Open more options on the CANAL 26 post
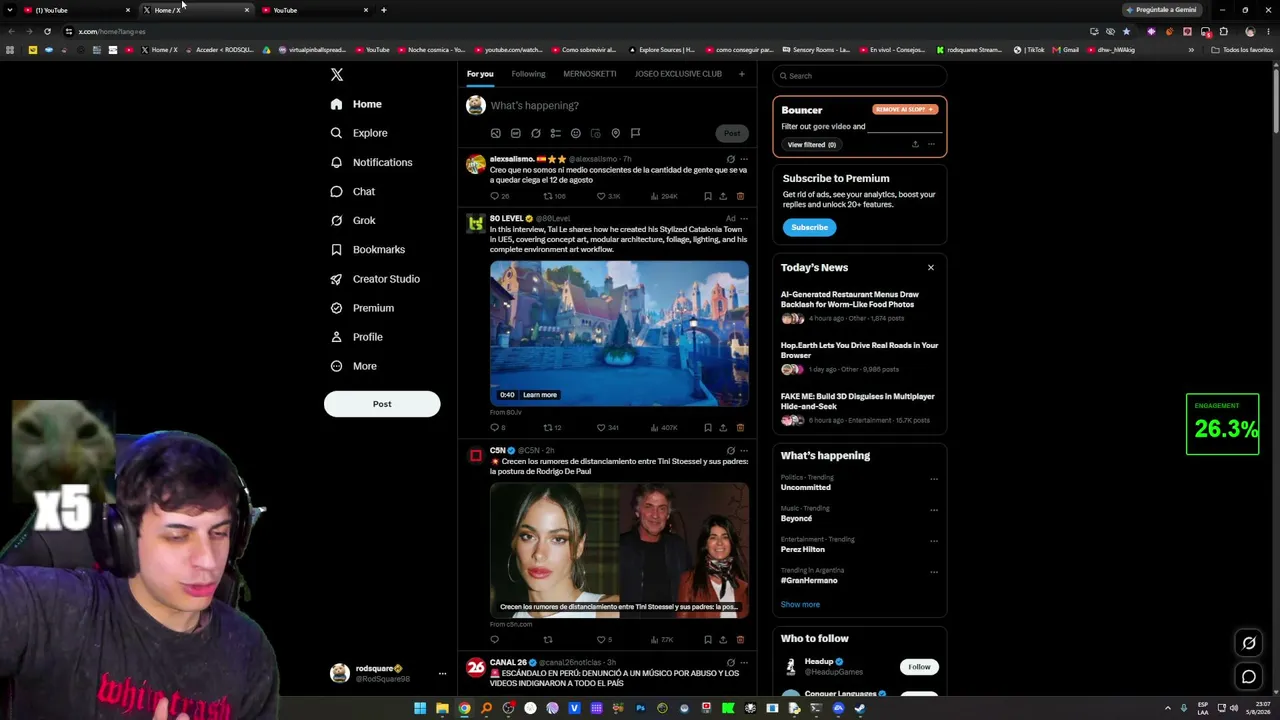 [743, 662]
